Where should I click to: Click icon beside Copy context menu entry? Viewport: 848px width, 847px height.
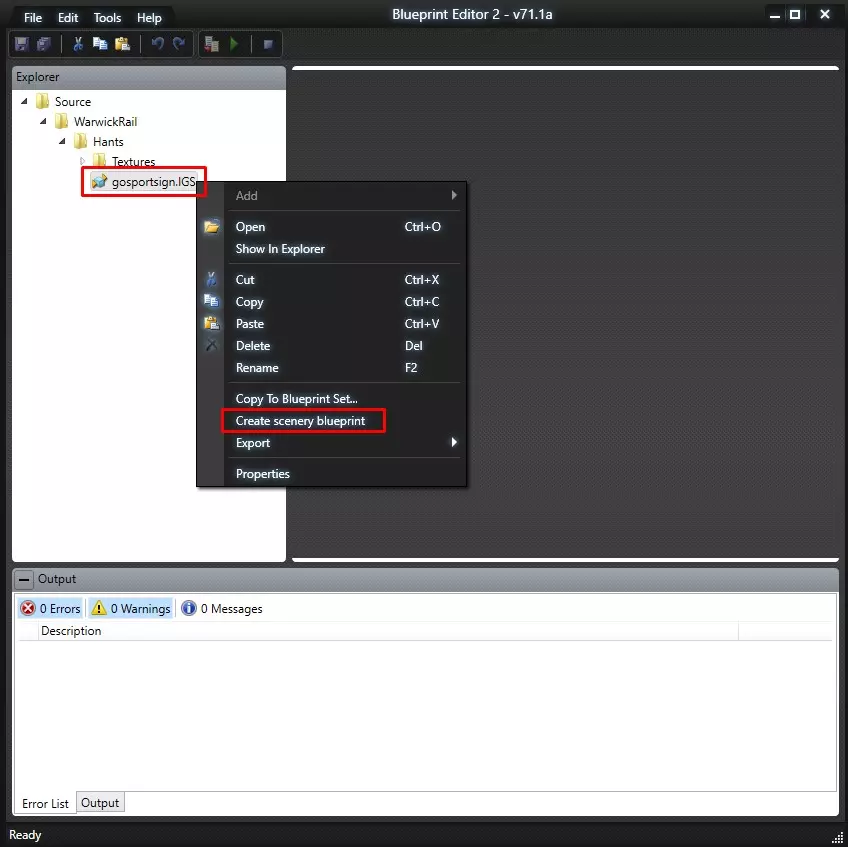tap(211, 301)
